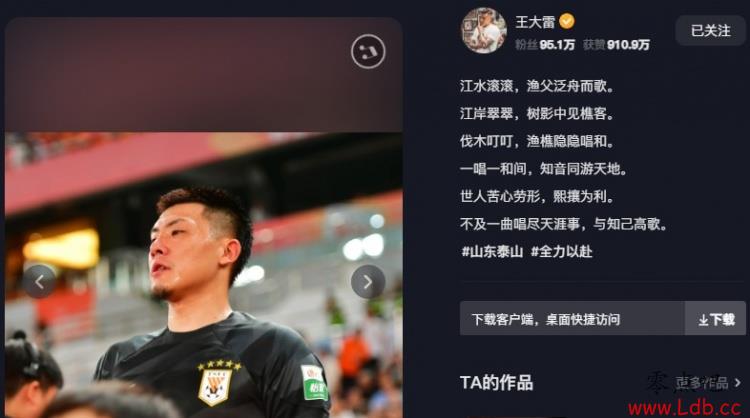Advance to next image with right arrow

(x=368, y=282)
